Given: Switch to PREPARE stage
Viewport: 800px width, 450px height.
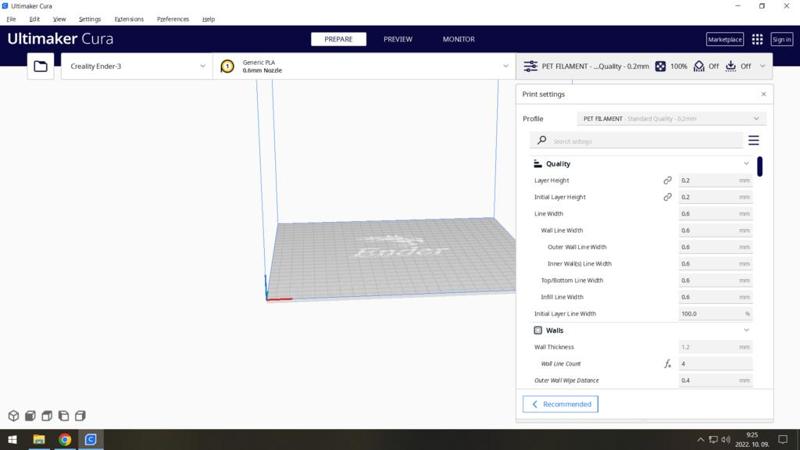Looking at the screenshot, I should coord(338,39).
